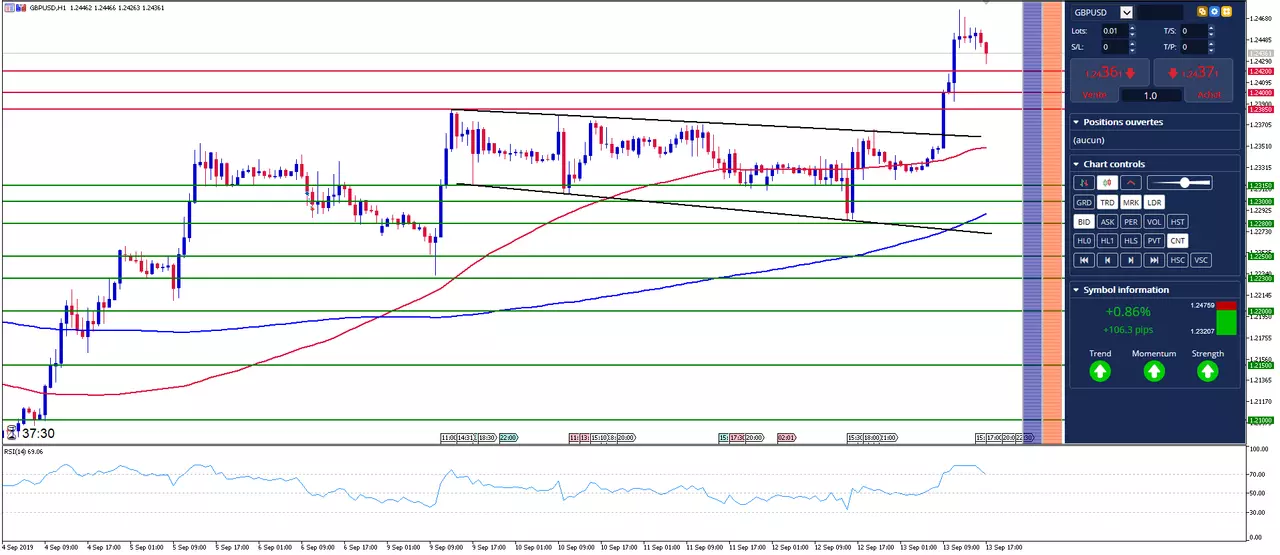
Task: Click the Momentum up-arrow indicator
Action: (x=1154, y=372)
